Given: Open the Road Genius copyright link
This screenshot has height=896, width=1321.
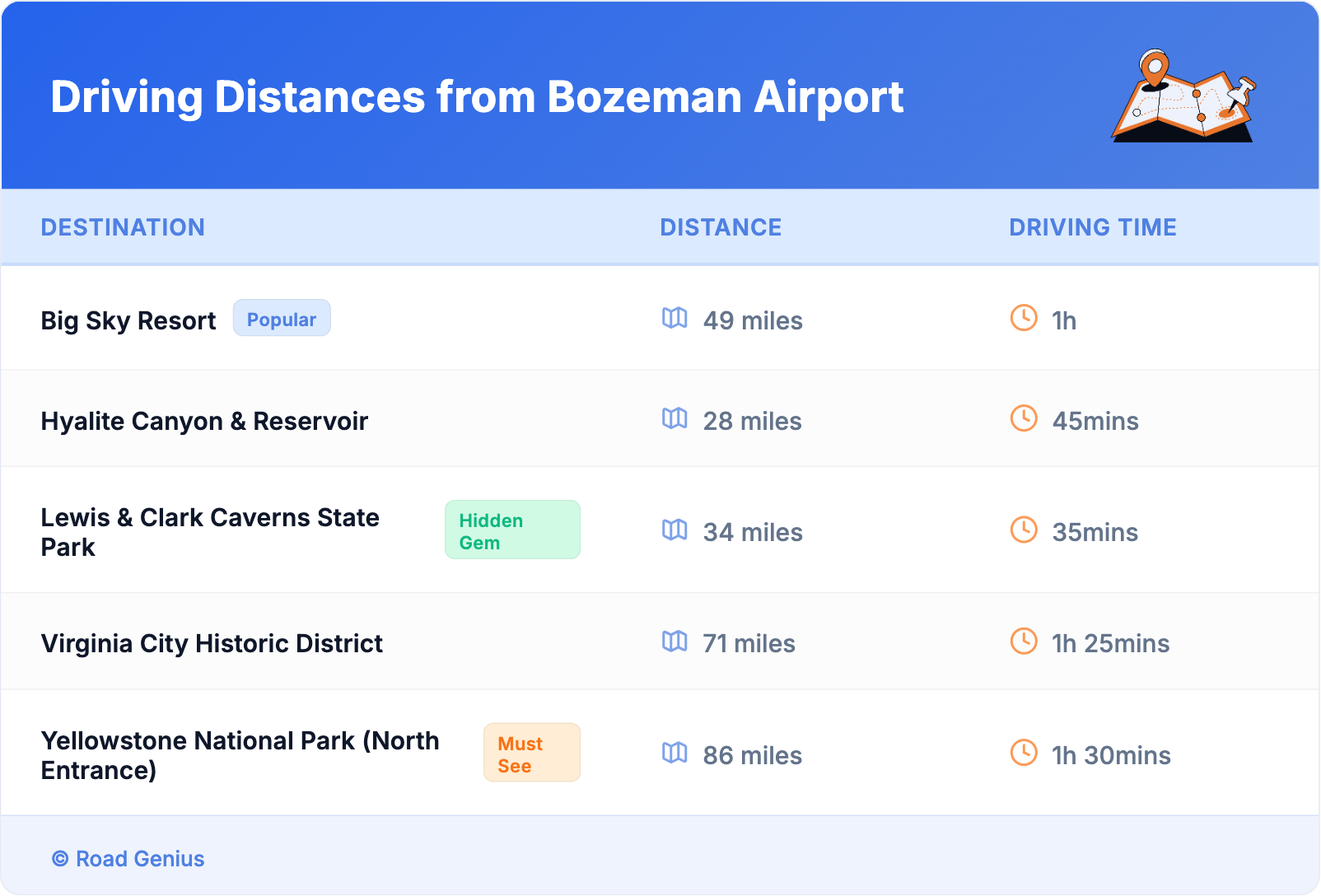Looking at the screenshot, I should click(128, 859).
